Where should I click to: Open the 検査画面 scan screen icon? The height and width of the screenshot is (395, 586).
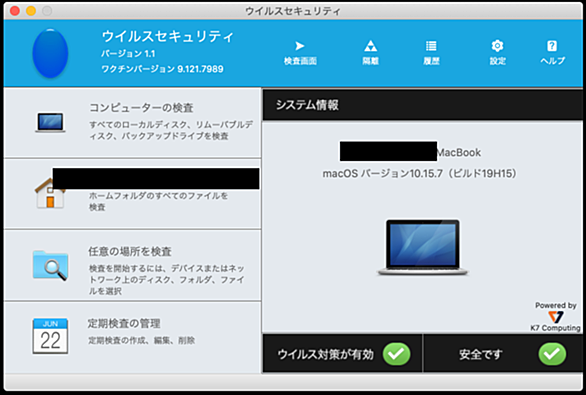coord(300,46)
